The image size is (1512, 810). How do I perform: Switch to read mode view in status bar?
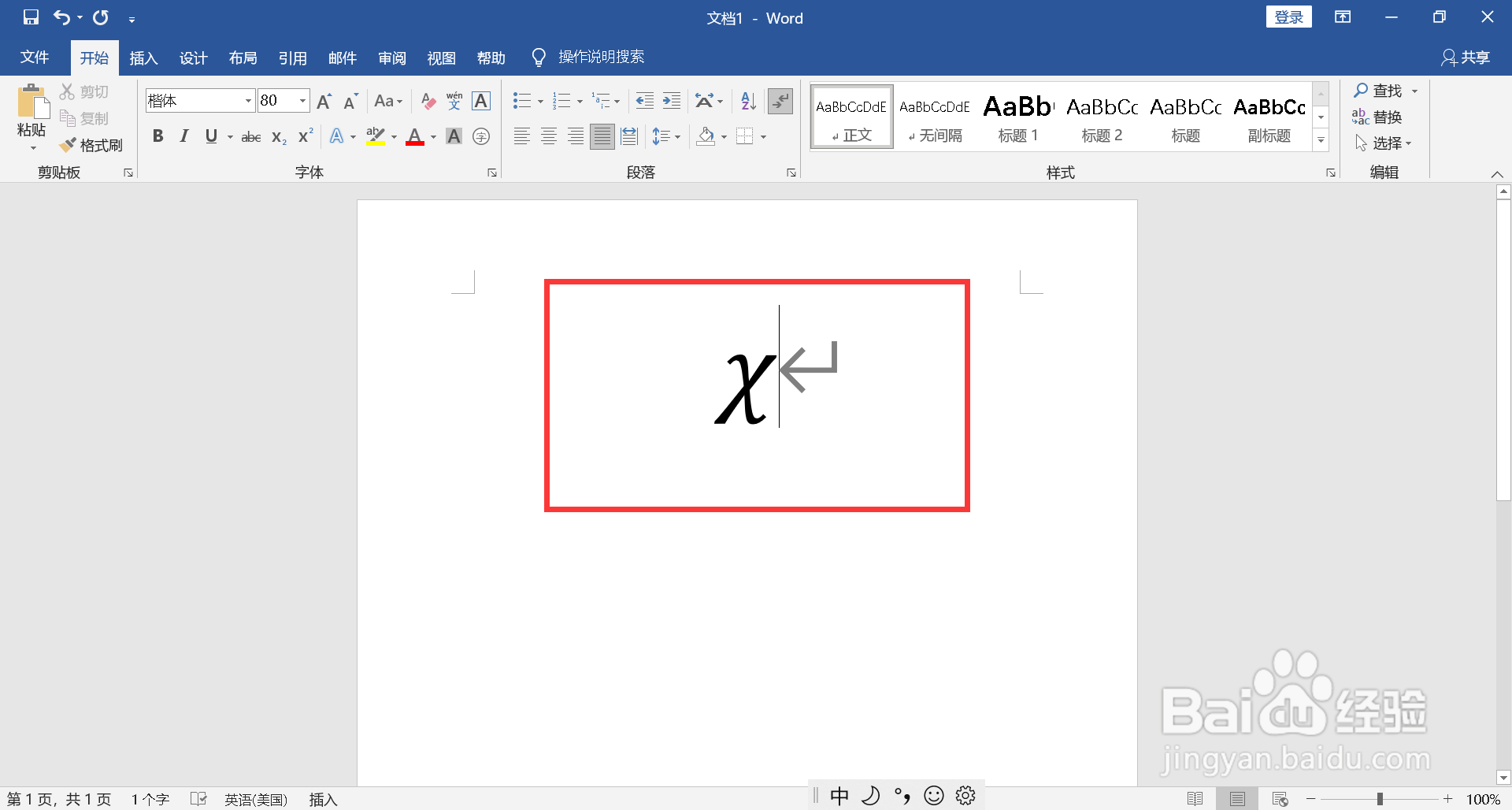click(1195, 799)
